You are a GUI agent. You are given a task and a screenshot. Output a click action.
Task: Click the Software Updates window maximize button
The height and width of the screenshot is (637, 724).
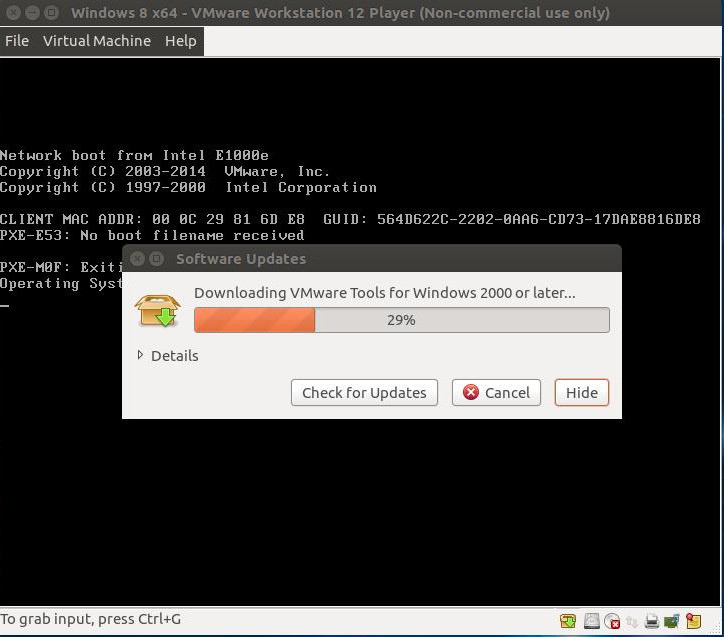click(157, 258)
